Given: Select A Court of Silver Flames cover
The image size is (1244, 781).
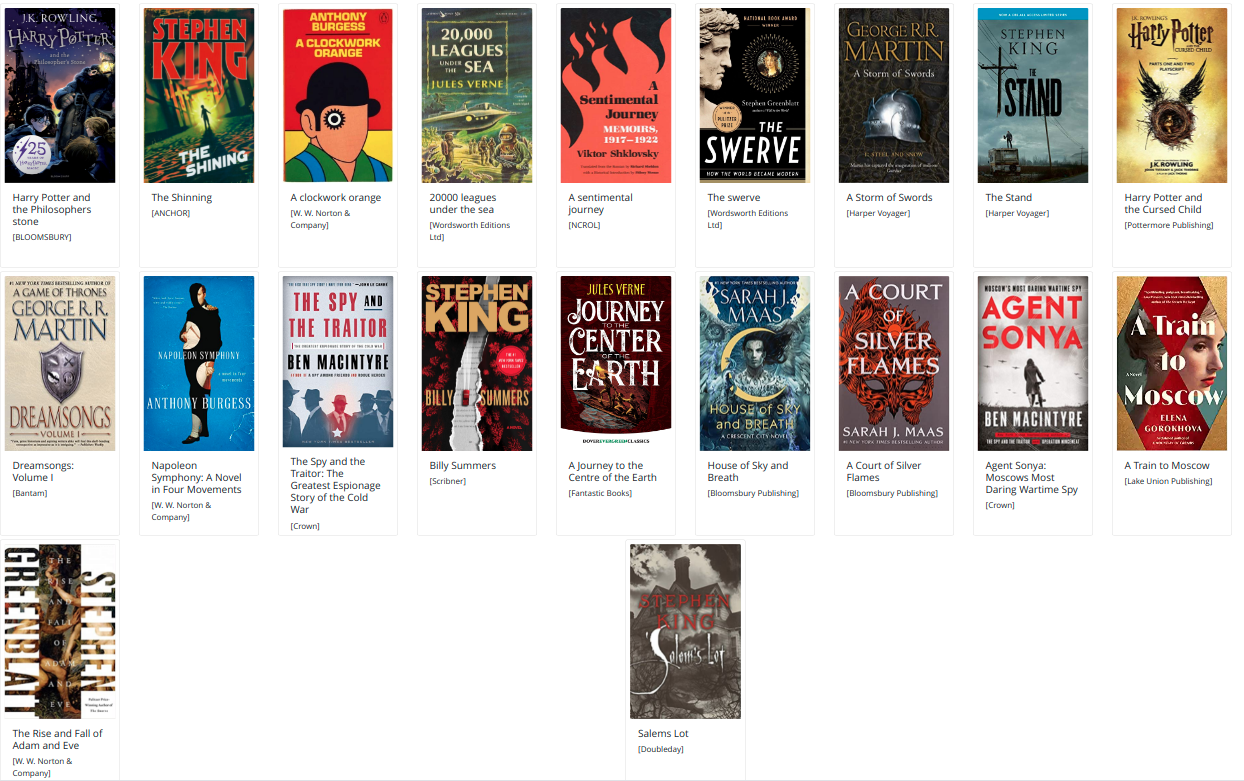Looking at the screenshot, I should click(x=894, y=363).
